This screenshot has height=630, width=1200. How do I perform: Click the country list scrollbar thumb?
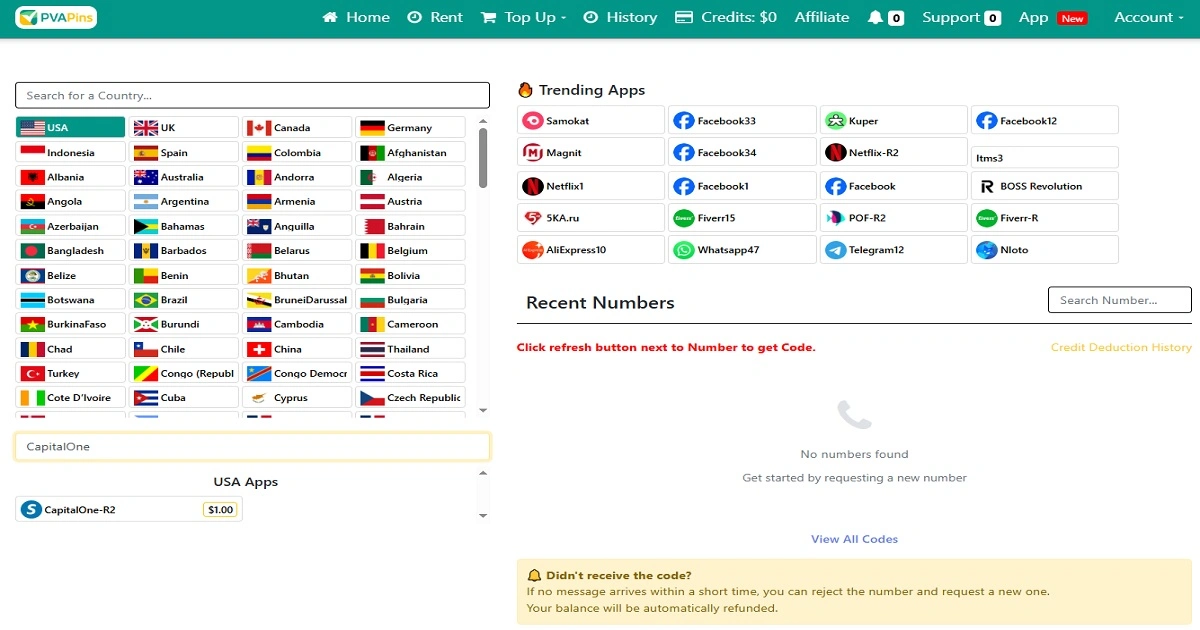pos(483,157)
